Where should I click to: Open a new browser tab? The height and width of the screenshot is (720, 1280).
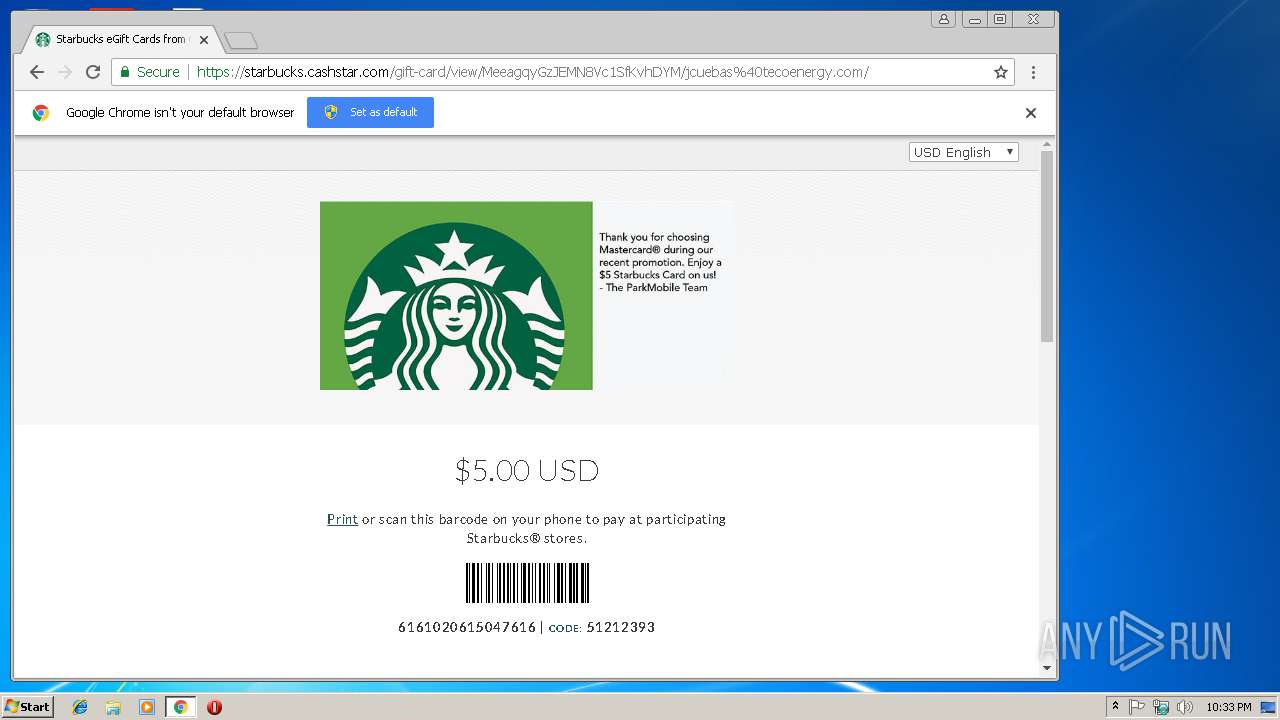pyautogui.click(x=241, y=40)
